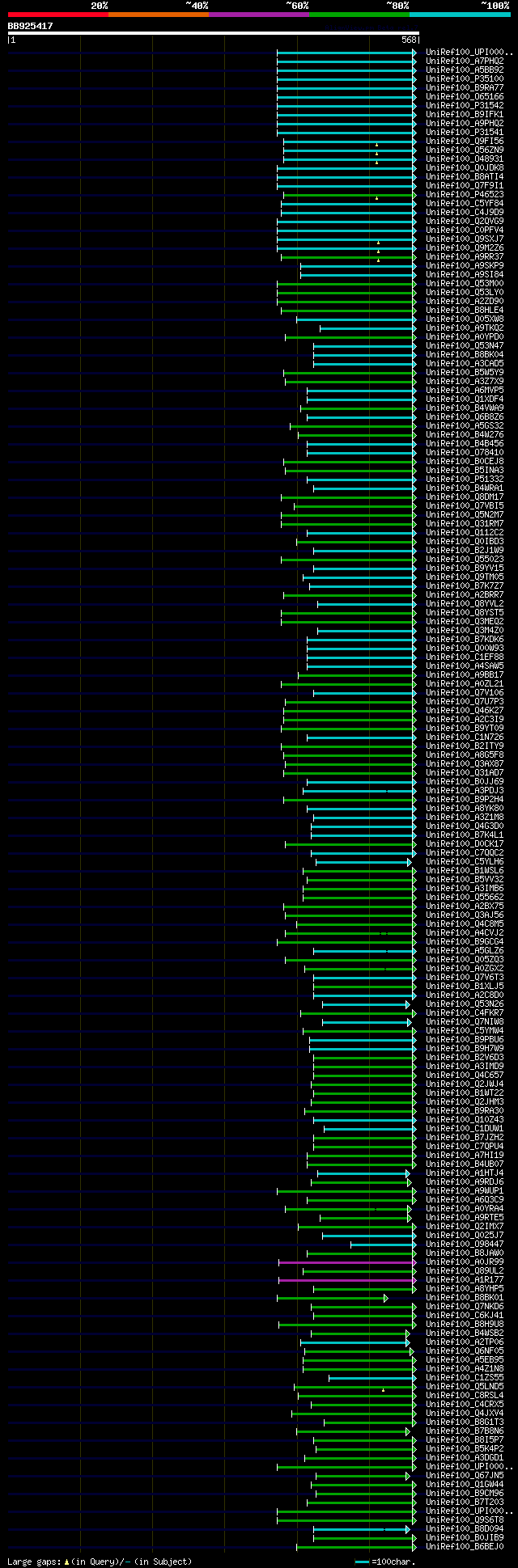This screenshot has width=518, height=1568.
Task: Click the purple ~60% identity legend segment
Action: [x=259, y=15]
